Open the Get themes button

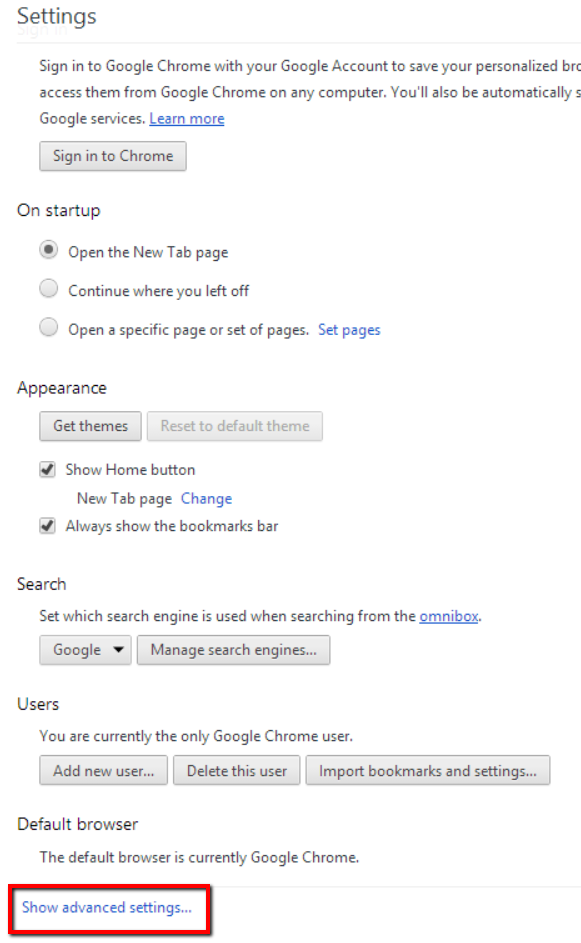(x=90, y=426)
